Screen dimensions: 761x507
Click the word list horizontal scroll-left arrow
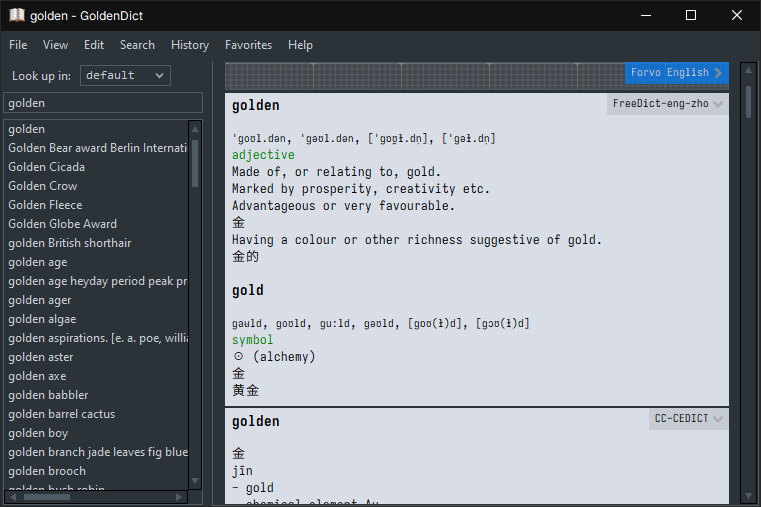click(12, 497)
